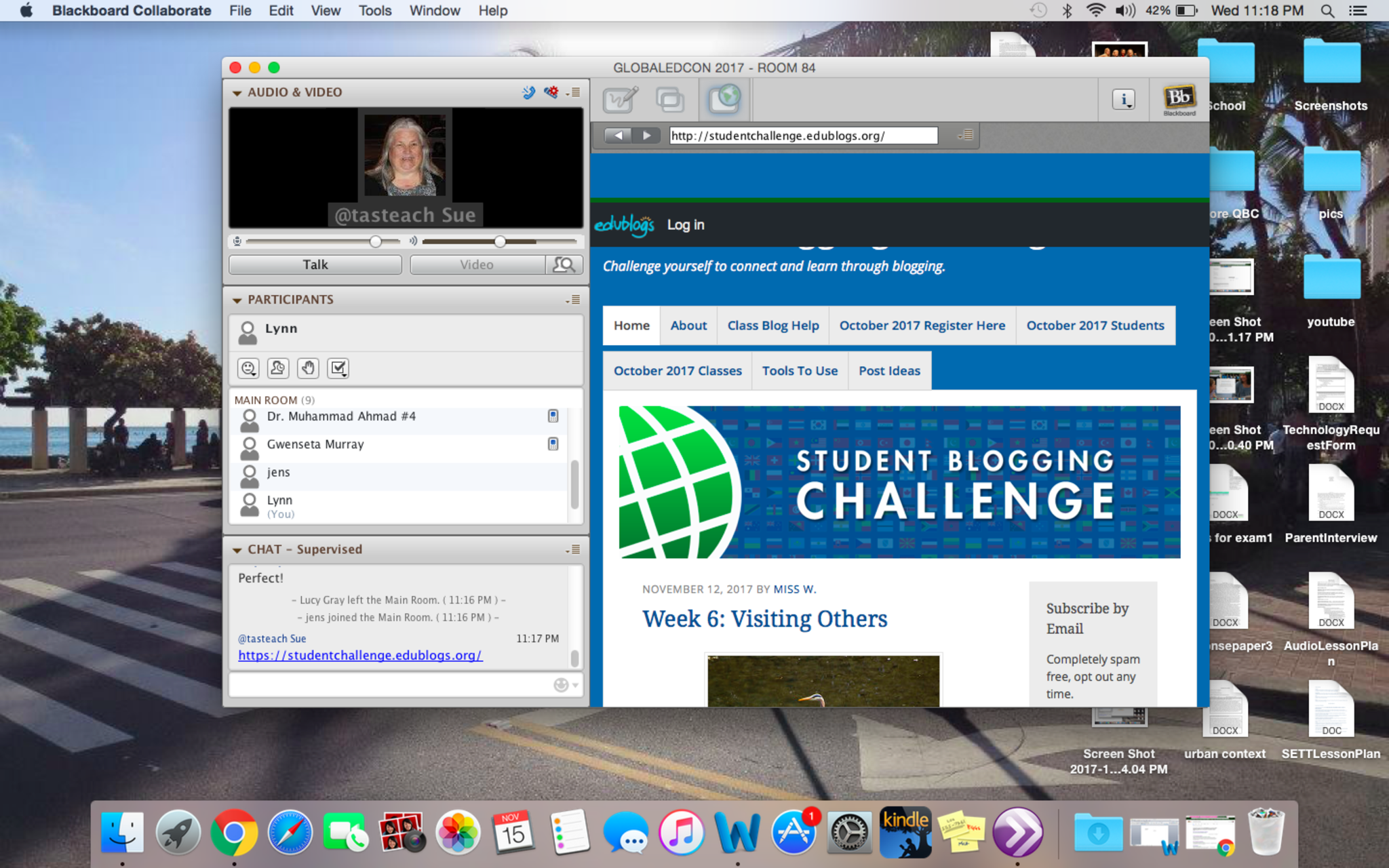This screenshot has width=1389, height=868.
Task: Click the Week 6: Visiting Others heading
Action: pyautogui.click(x=764, y=618)
